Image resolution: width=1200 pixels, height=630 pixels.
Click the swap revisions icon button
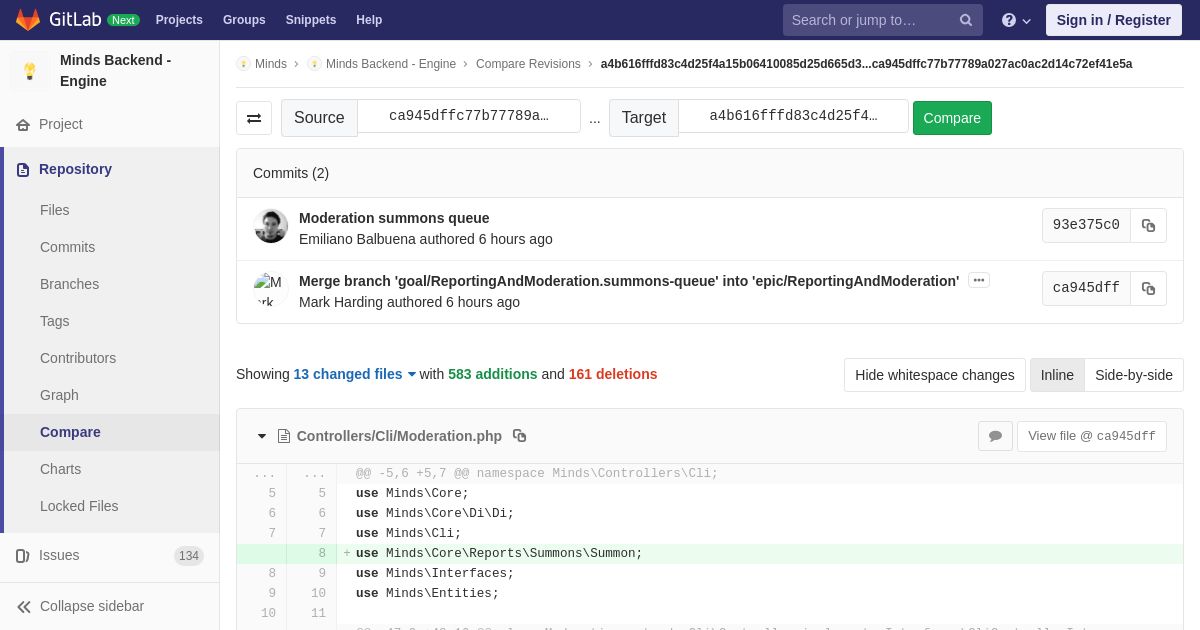(254, 118)
